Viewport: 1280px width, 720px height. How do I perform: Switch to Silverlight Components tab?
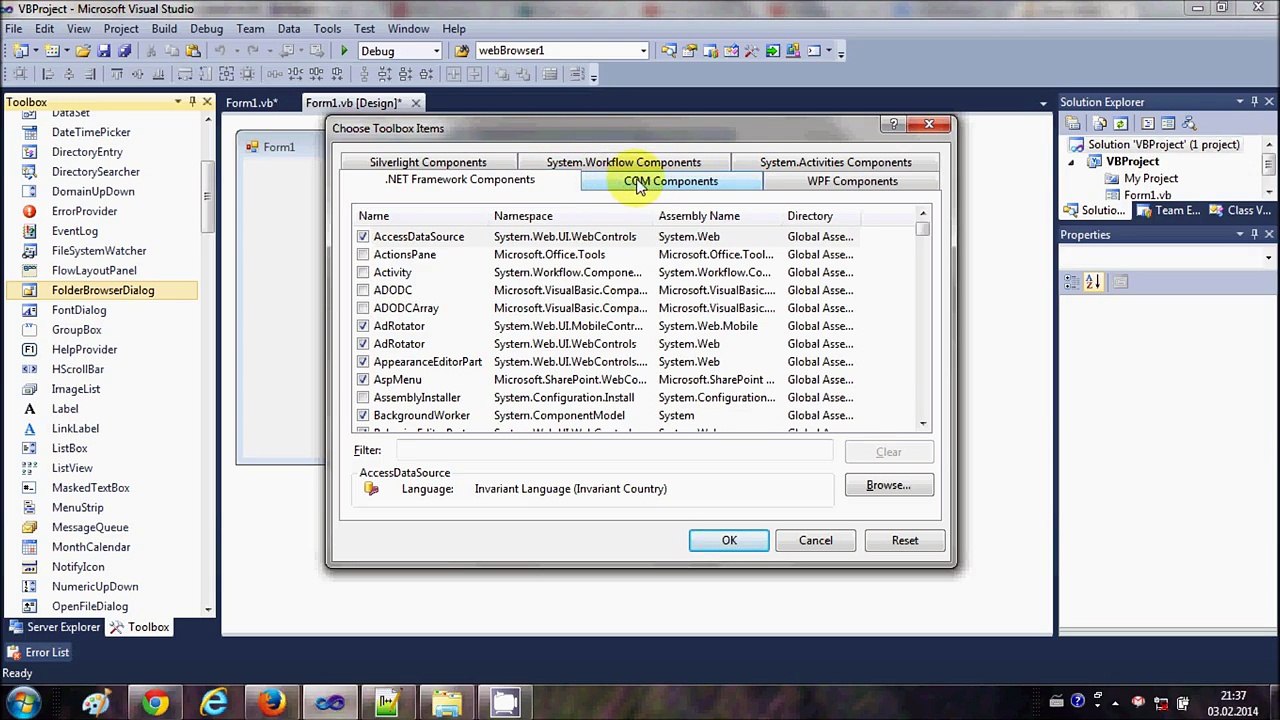click(x=428, y=162)
